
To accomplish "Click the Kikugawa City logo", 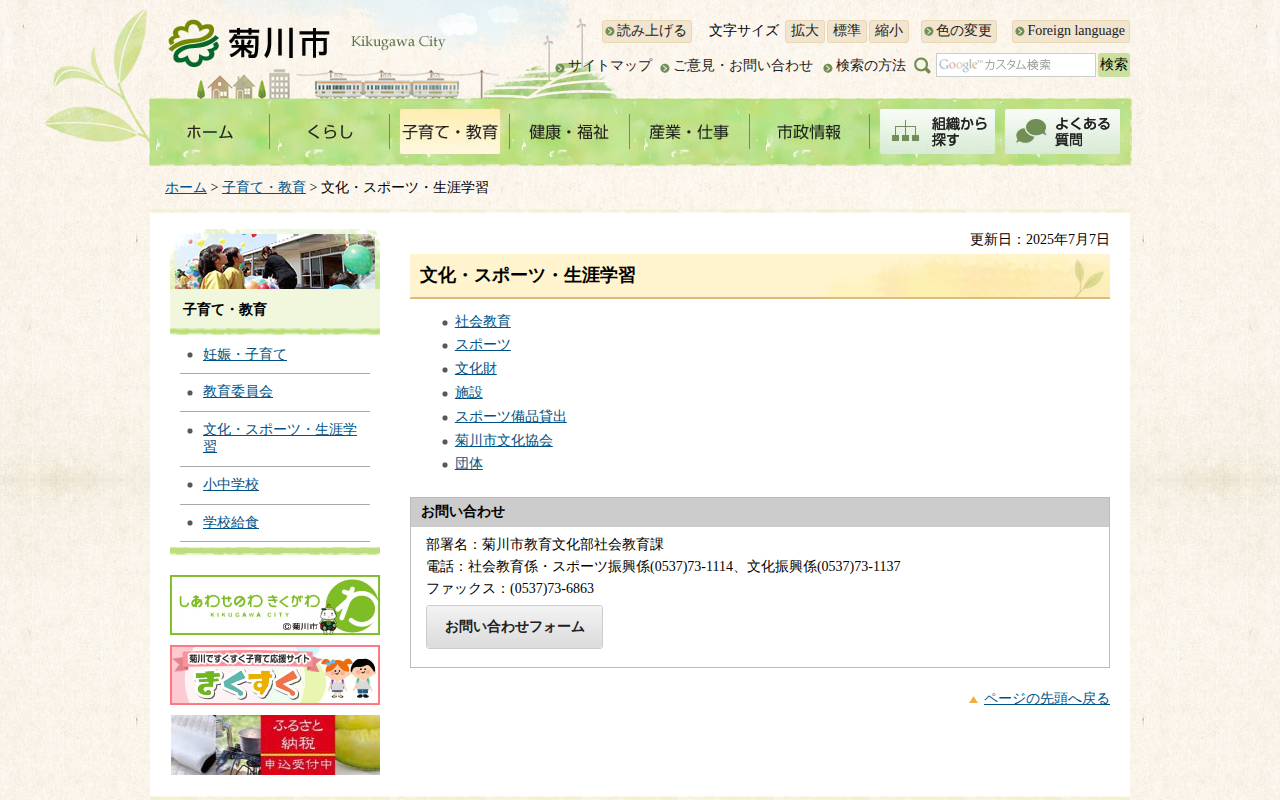I will pos(249,42).
